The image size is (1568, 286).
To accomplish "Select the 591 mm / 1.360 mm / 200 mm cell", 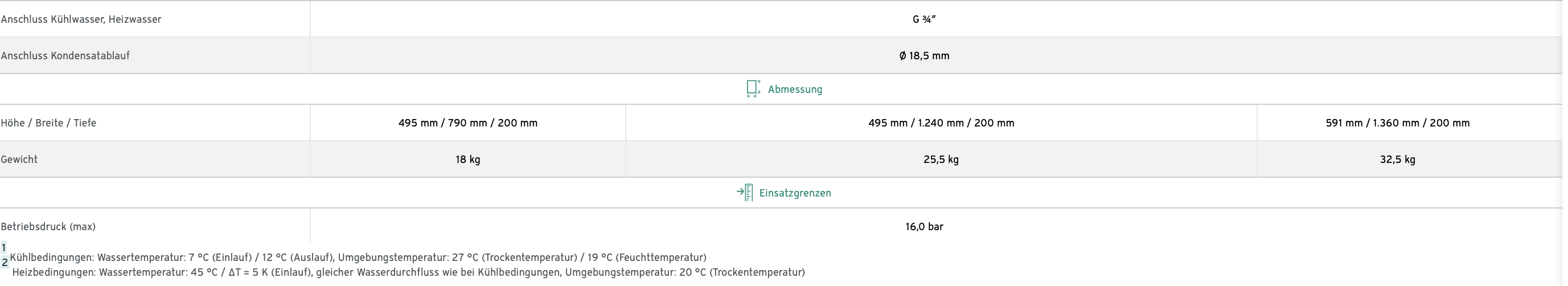I will 1398,123.
